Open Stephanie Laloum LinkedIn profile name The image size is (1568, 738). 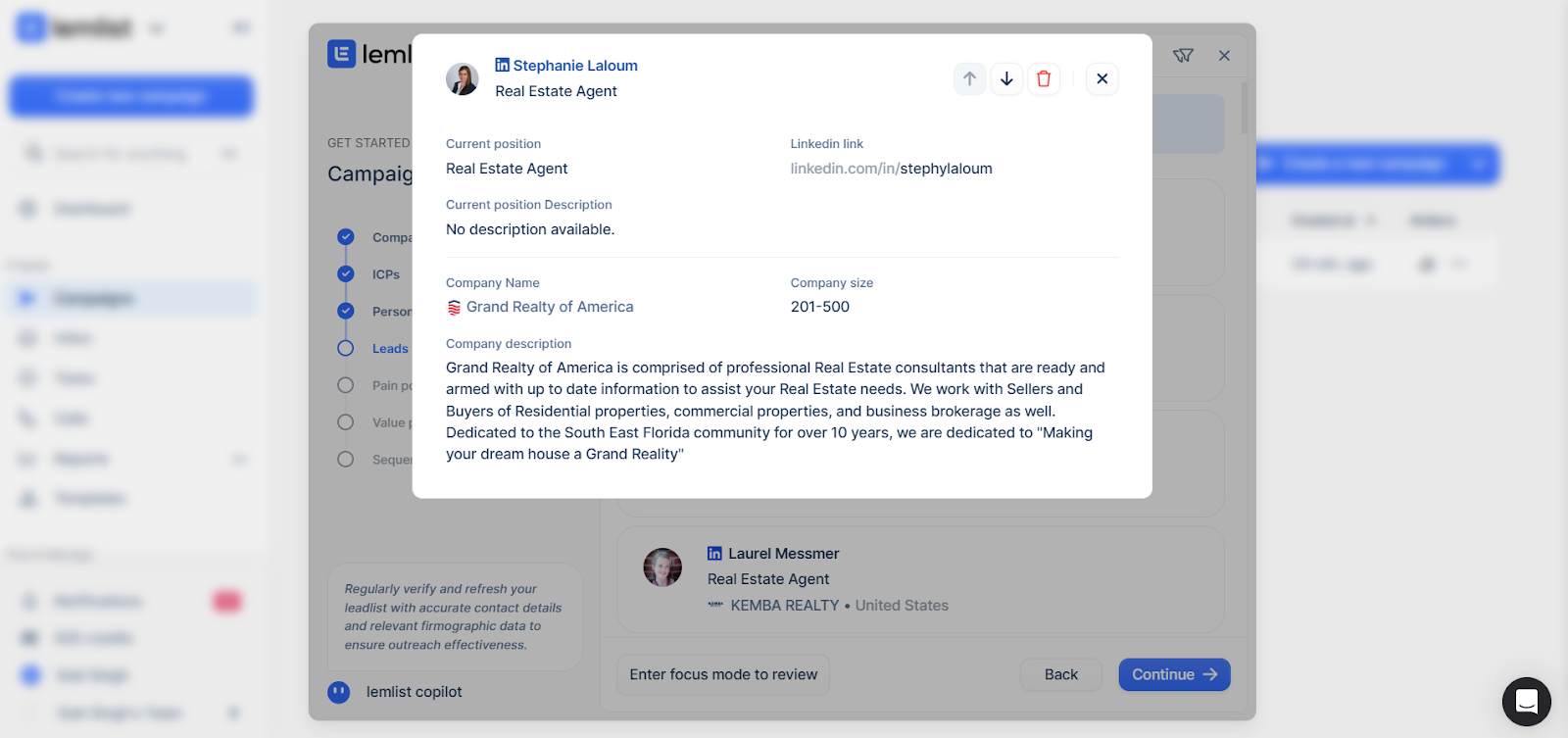click(575, 66)
